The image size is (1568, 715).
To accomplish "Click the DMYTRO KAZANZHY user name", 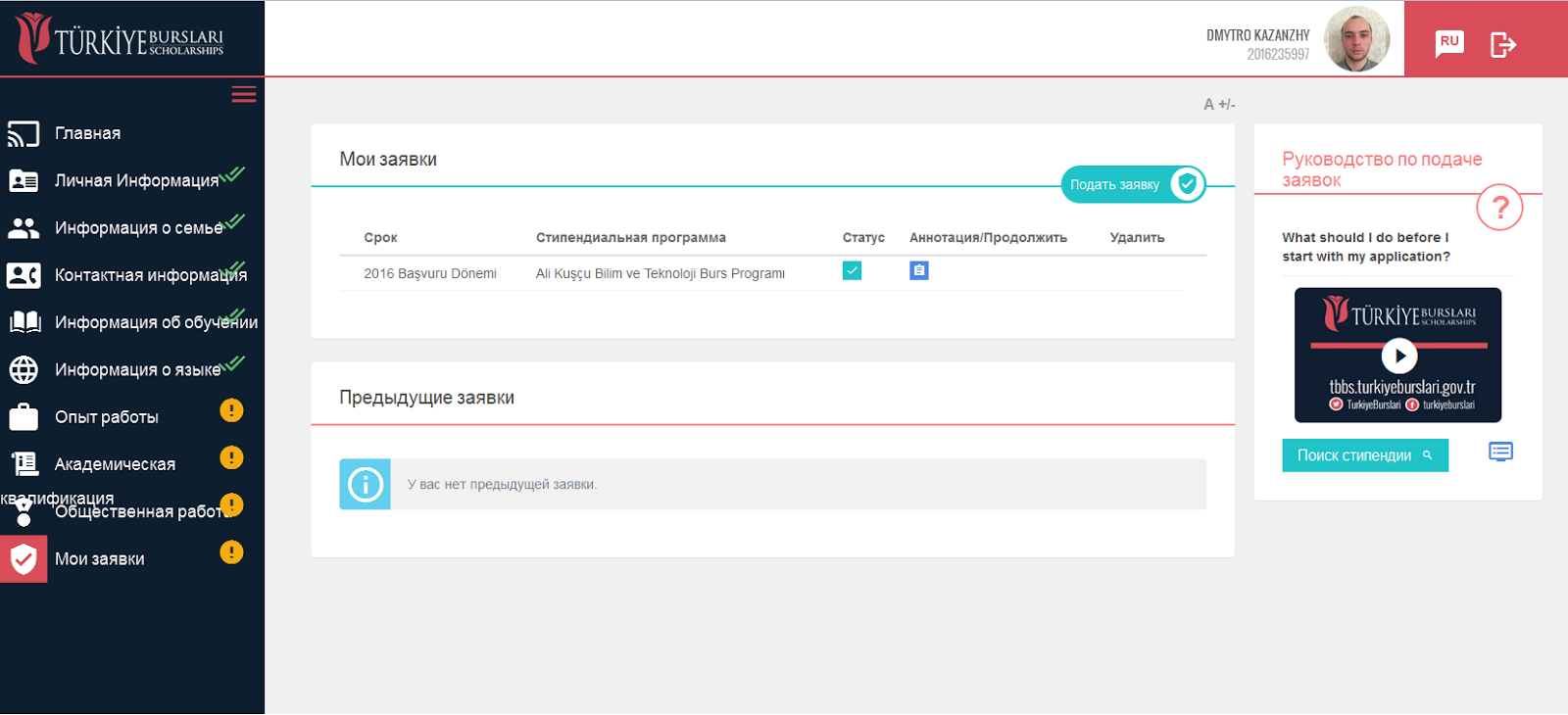I will tap(1258, 35).
